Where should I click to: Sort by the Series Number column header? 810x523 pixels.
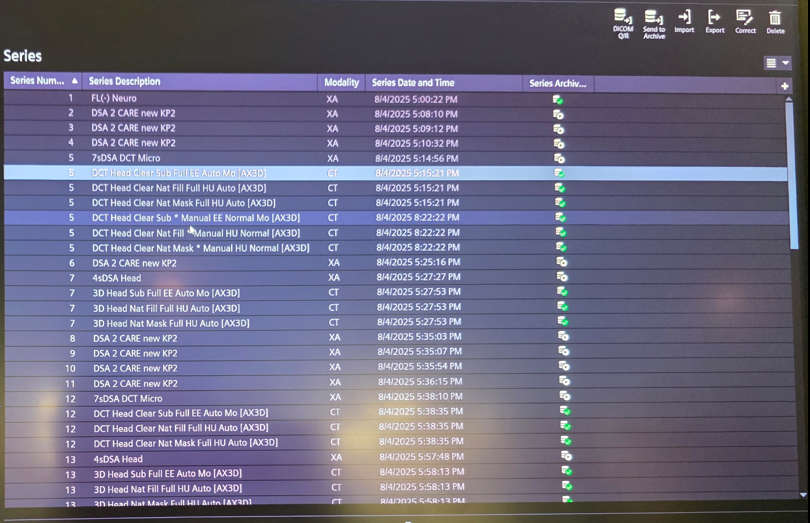(40, 81)
